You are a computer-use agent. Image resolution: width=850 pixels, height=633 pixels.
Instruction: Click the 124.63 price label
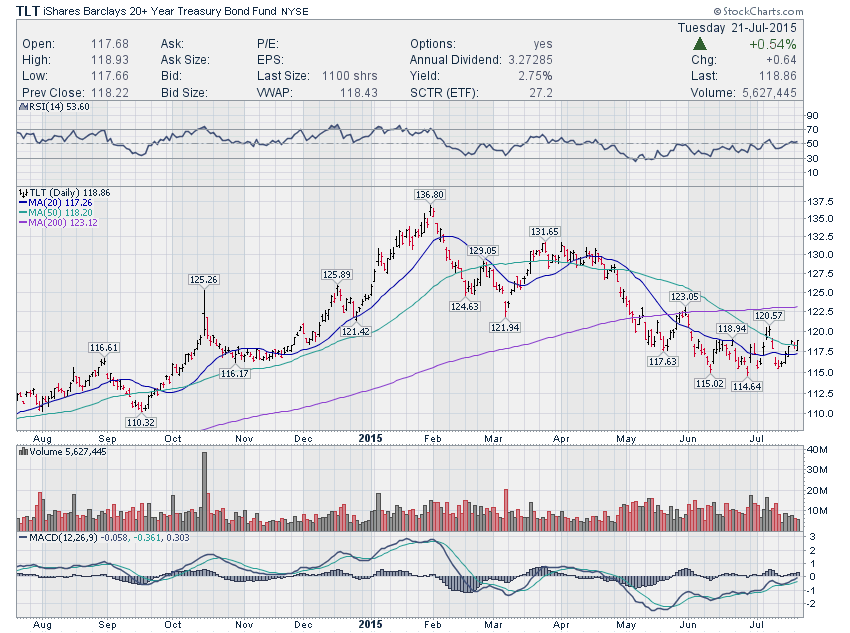465,306
